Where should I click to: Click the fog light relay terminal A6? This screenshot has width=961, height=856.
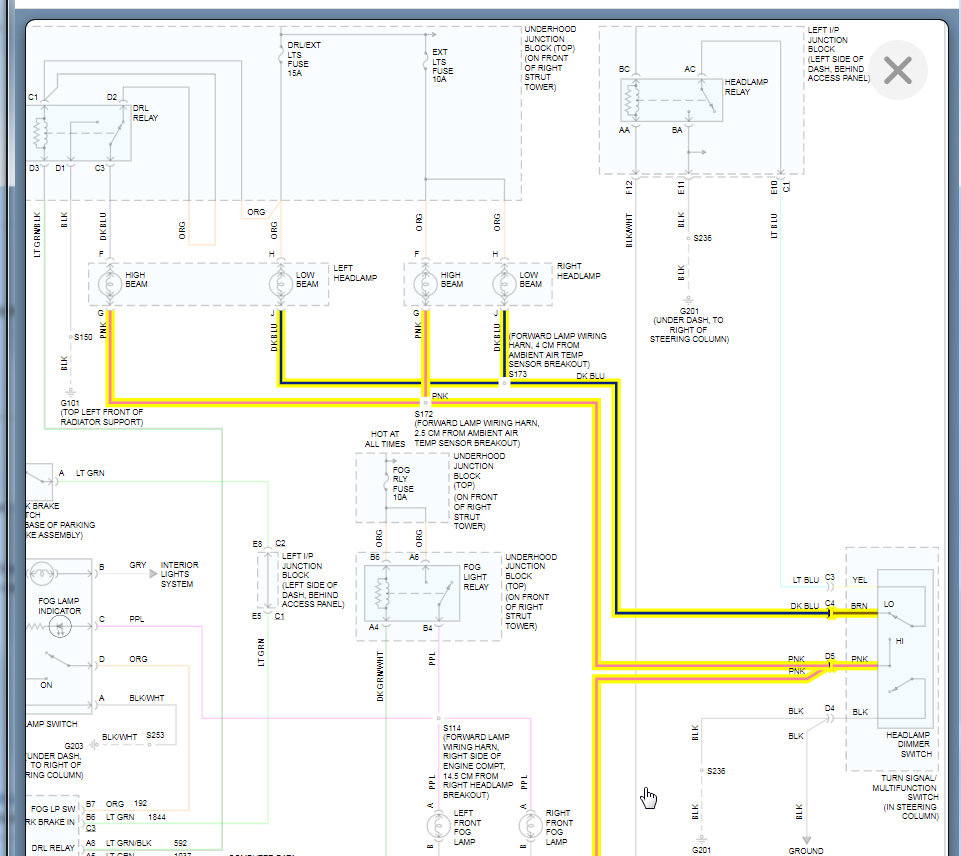click(414, 557)
